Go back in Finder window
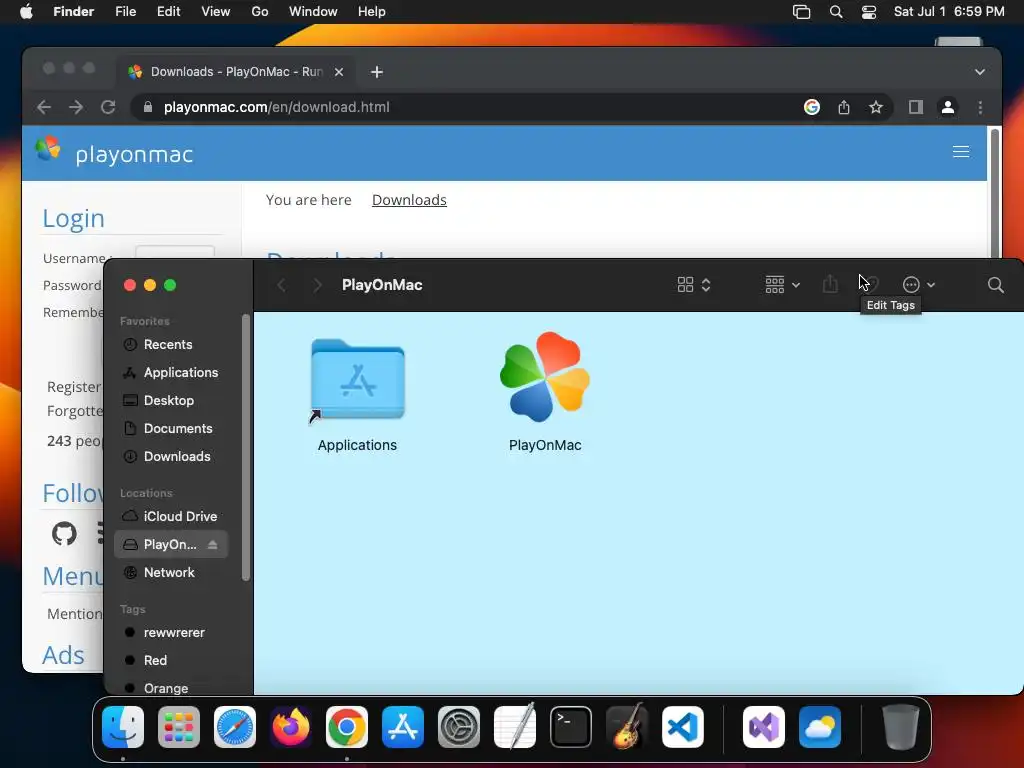 click(x=281, y=285)
